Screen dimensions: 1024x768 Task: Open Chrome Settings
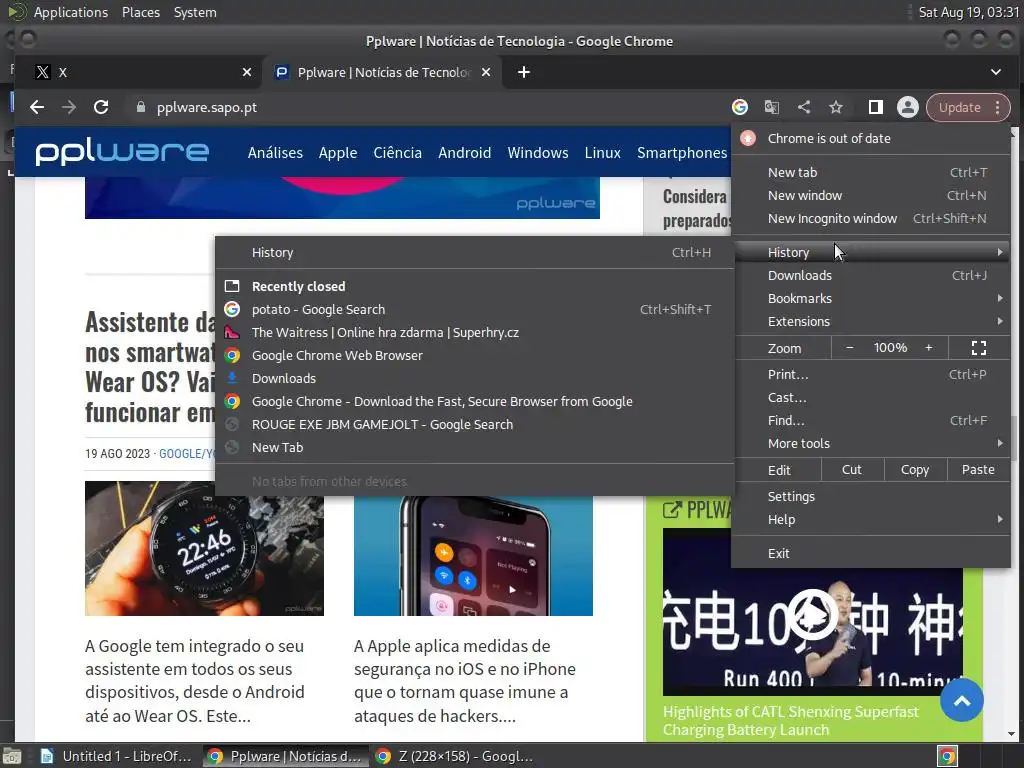coord(871,496)
